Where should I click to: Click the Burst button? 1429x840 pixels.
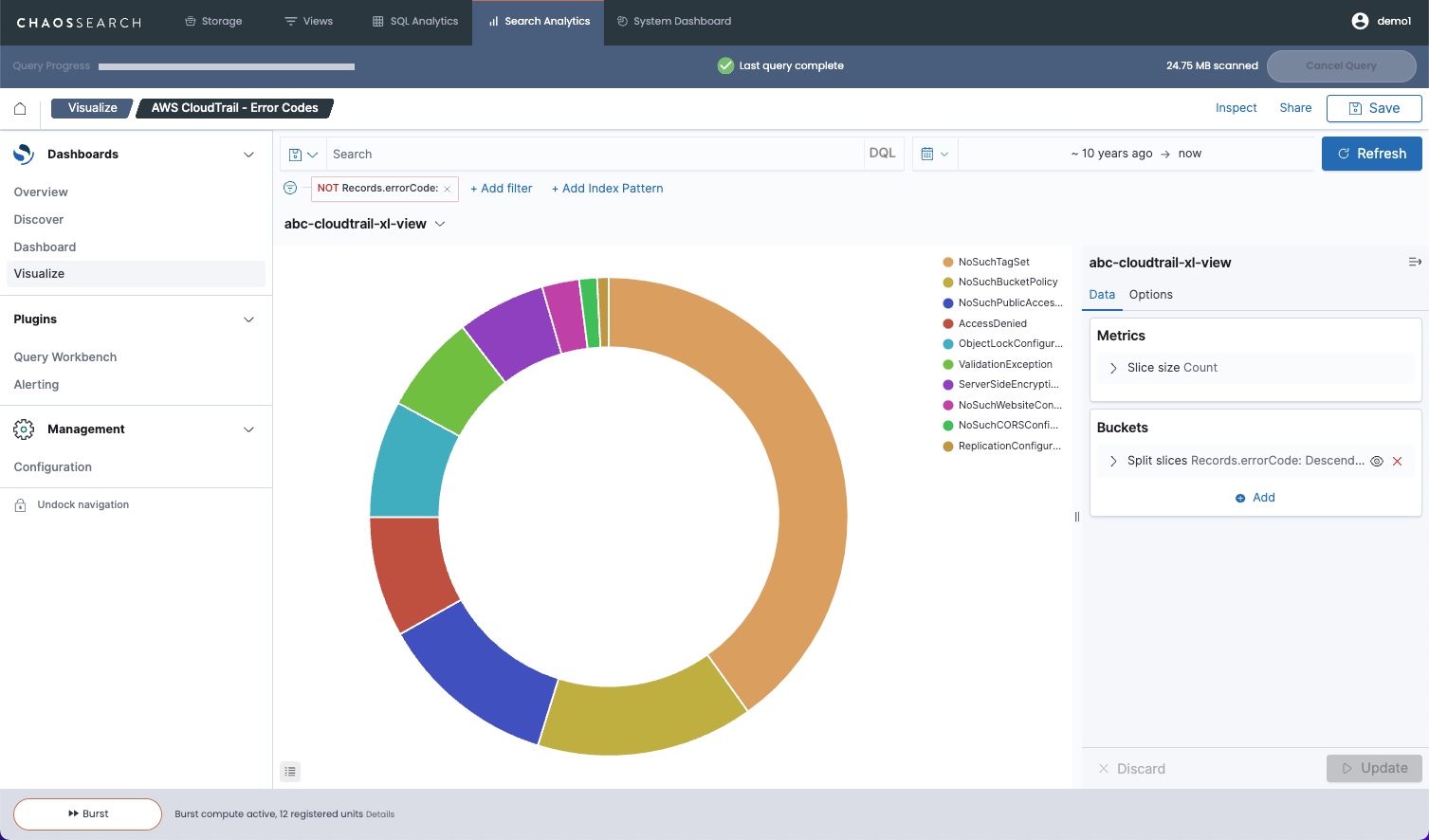click(88, 814)
